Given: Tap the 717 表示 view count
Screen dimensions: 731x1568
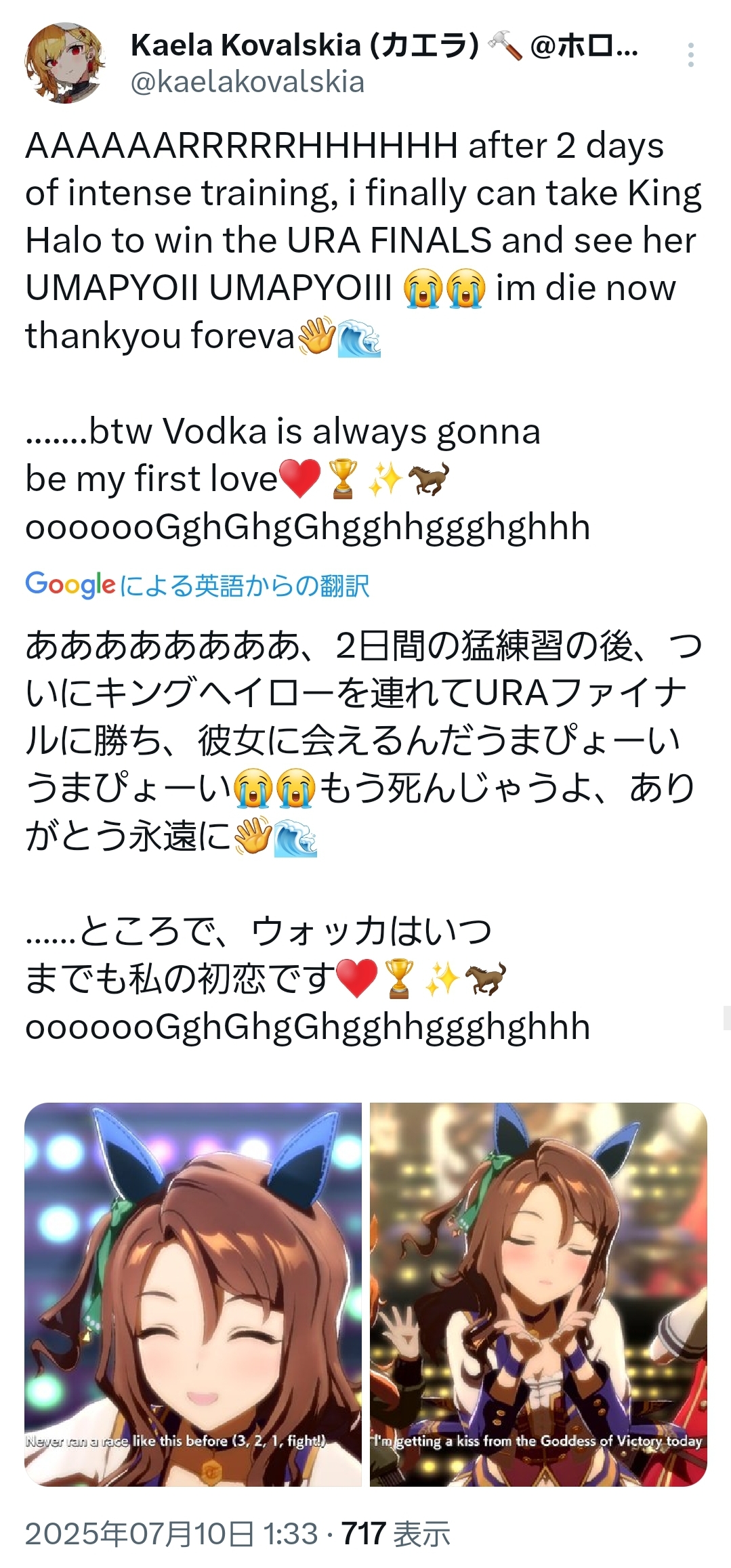Looking at the screenshot, I should point(396,1533).
